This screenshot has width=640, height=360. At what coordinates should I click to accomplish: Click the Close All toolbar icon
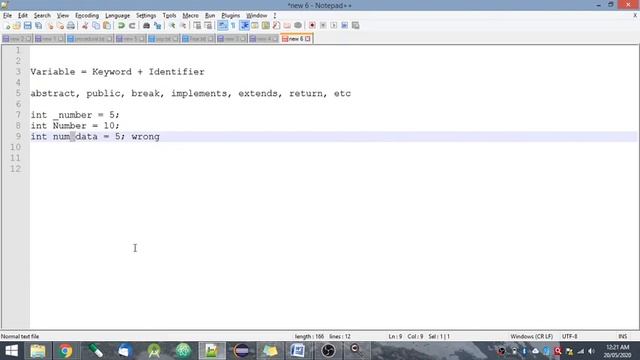click(60, 26)
